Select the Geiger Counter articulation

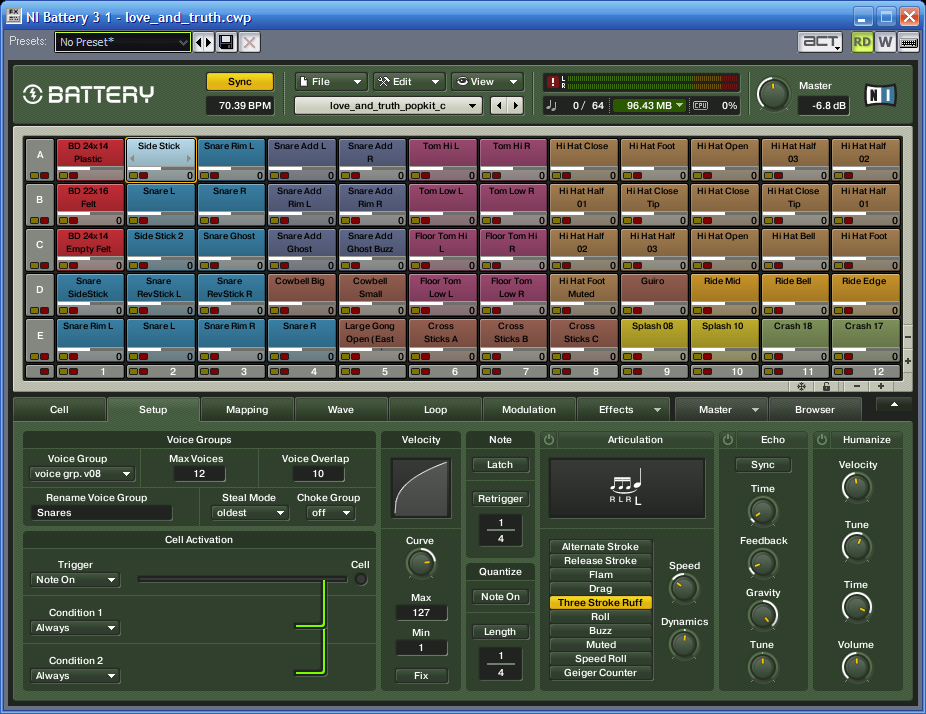coord(600,673)
